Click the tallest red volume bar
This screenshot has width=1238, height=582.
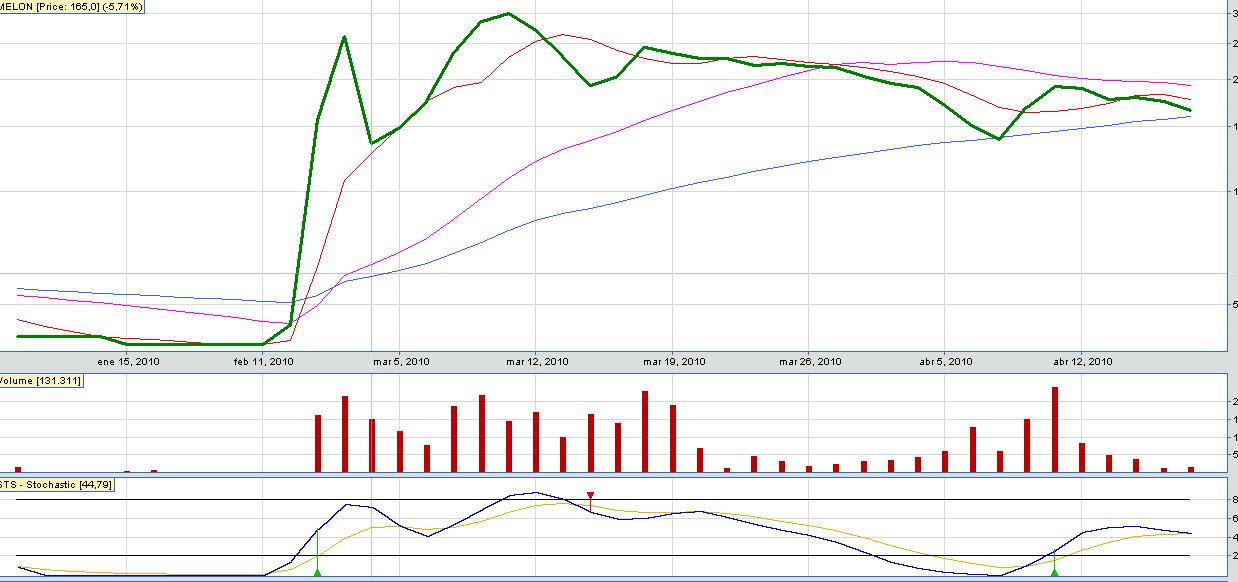[1054, 429]
